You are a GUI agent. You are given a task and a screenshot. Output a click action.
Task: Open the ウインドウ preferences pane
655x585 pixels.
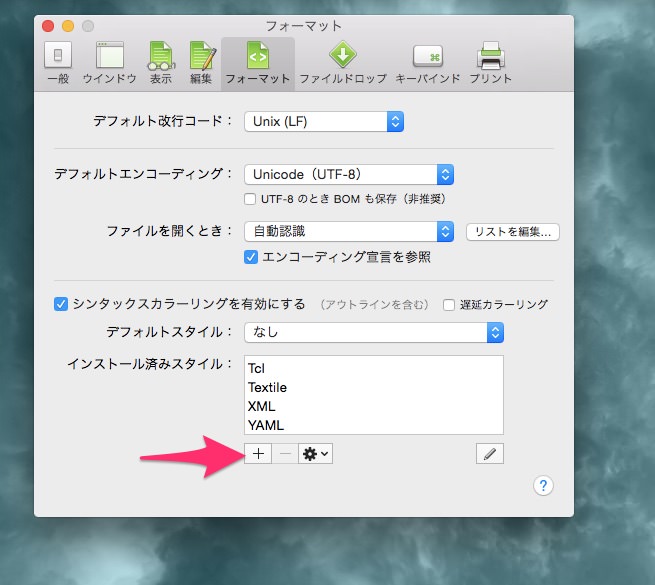coord(109,63)
